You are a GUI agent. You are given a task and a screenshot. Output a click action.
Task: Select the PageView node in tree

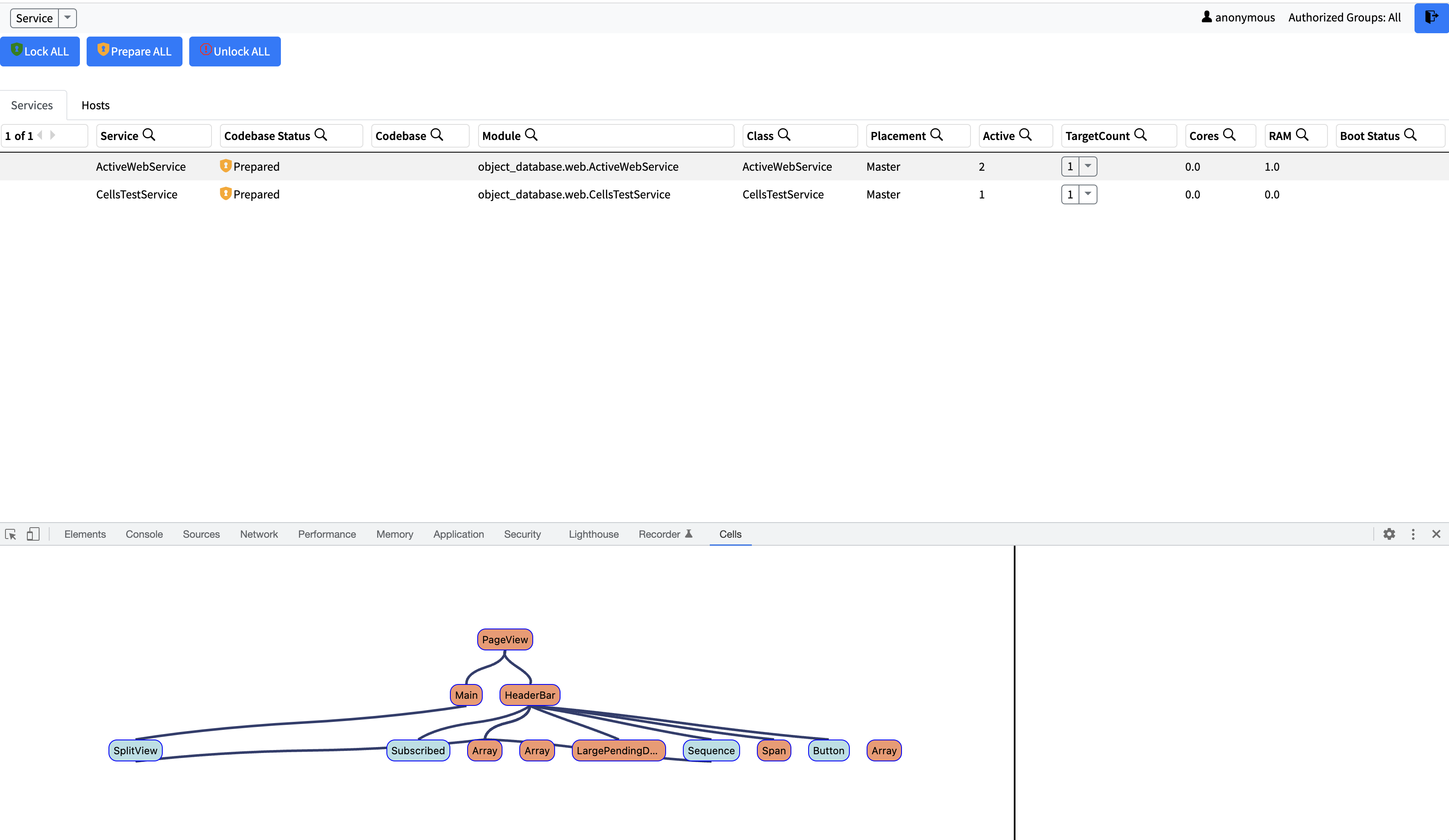(504, 639)
